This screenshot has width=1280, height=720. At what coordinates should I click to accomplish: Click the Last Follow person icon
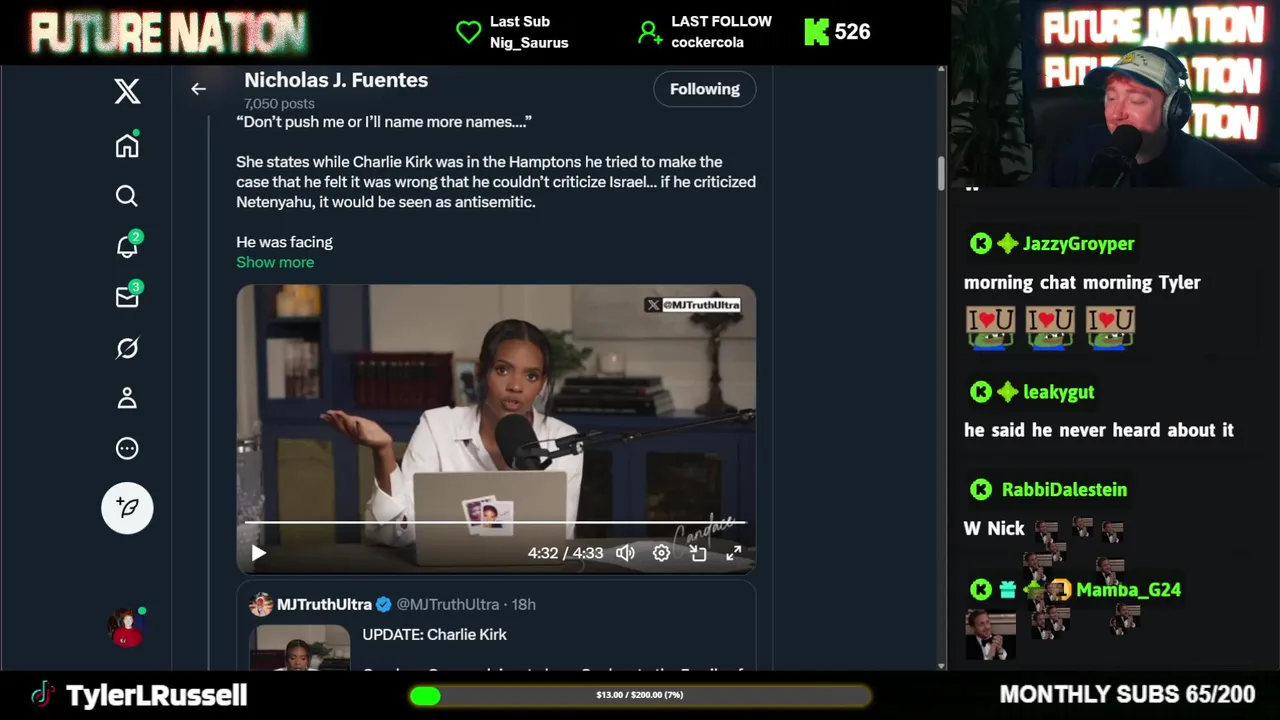tap(650, 33)
